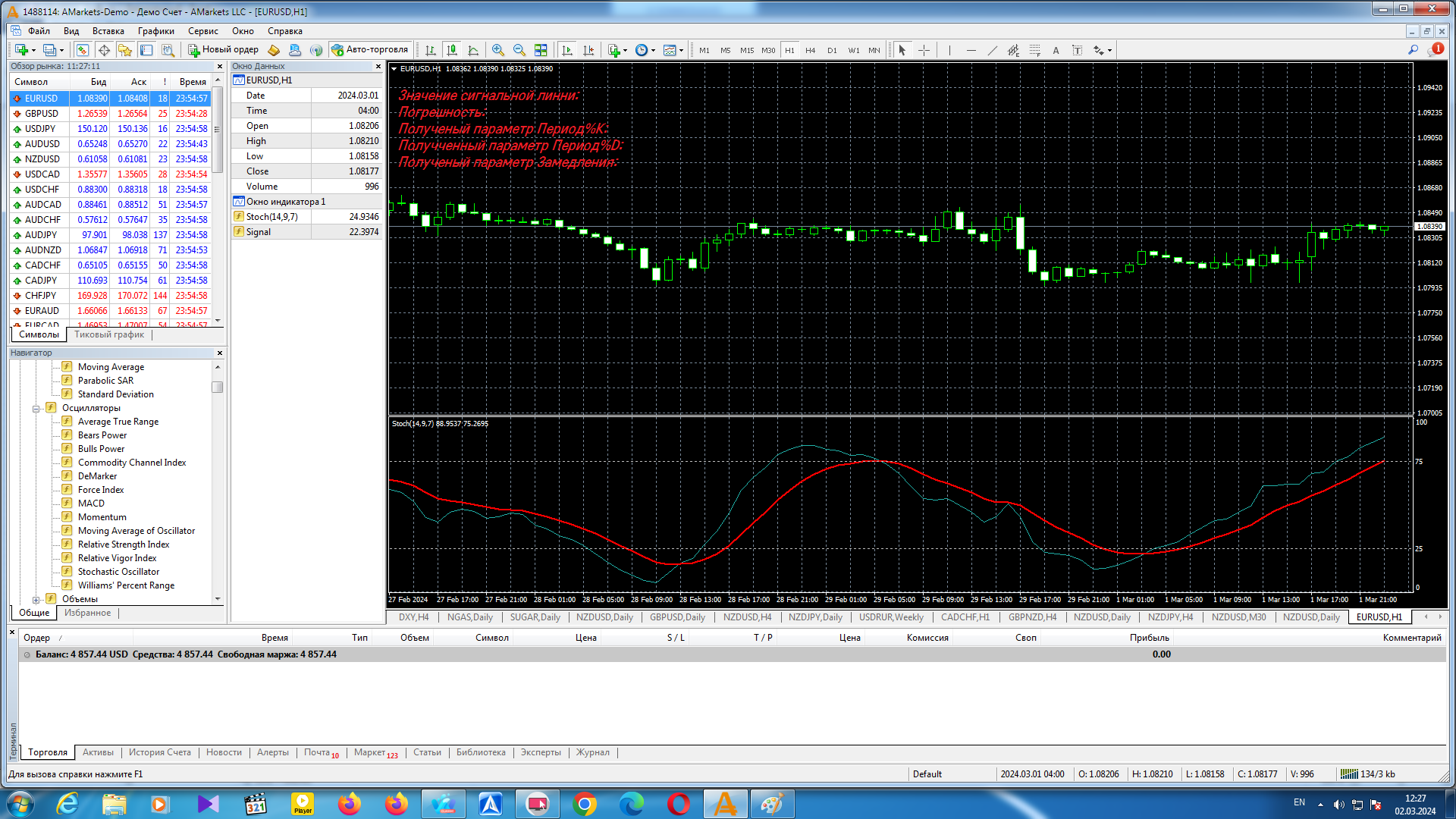Switch chart to candlesticks icon
This screenshot has height=819, width=1456.
tap(452, 50)
